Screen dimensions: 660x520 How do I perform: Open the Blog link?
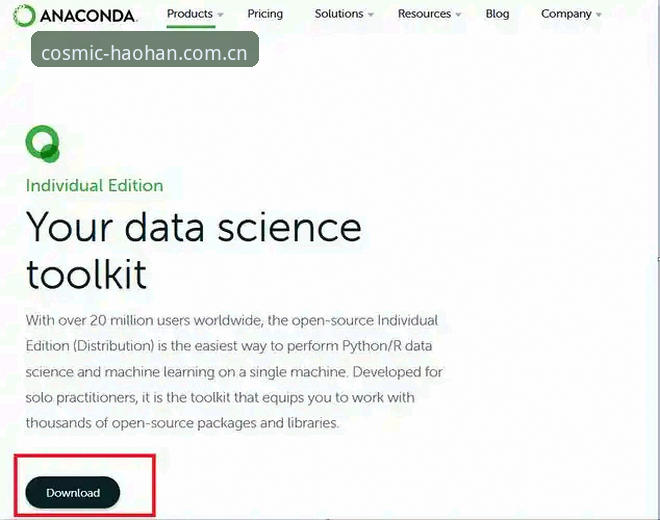(x=497, y=14)
